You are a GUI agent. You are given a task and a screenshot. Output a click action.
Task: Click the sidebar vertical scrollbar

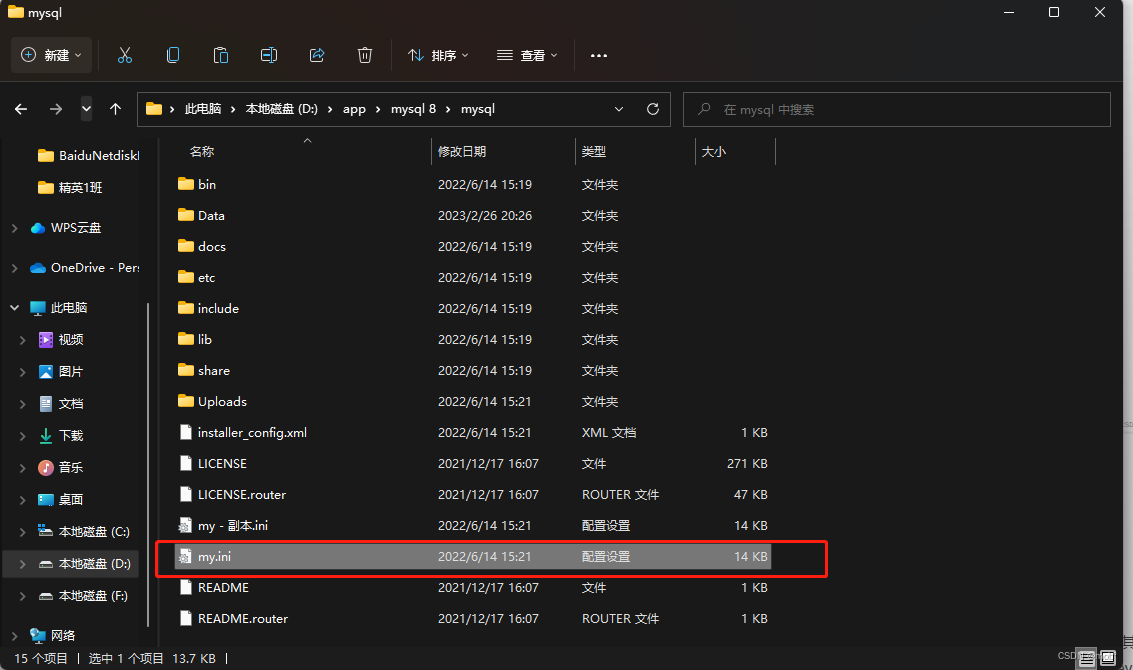point(148,463)
